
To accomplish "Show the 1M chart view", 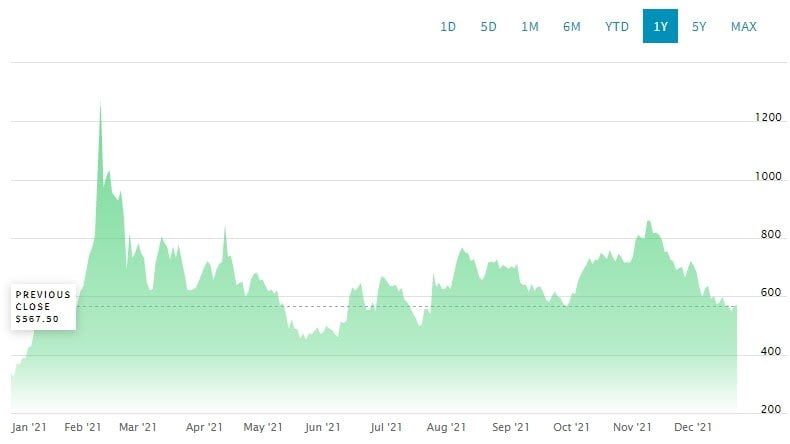I will tap(530, 27).
